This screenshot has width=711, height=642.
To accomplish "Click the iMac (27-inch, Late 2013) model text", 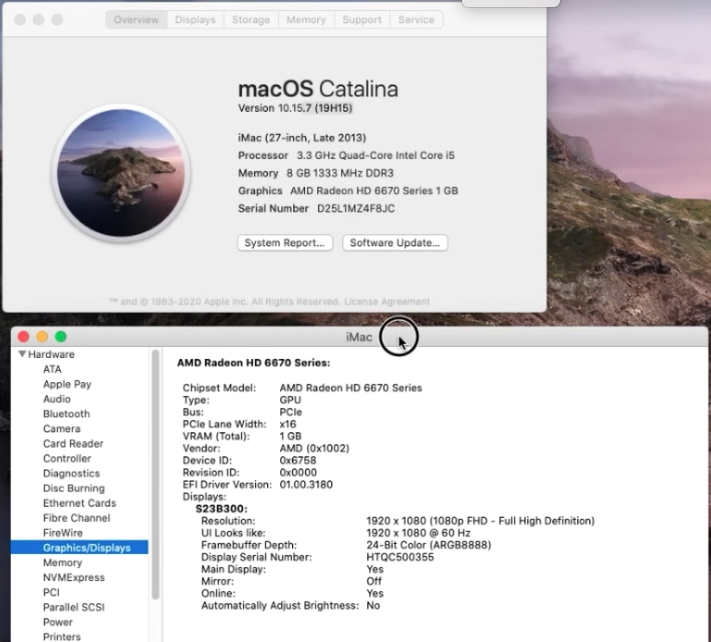I will [x=302, y=138].
